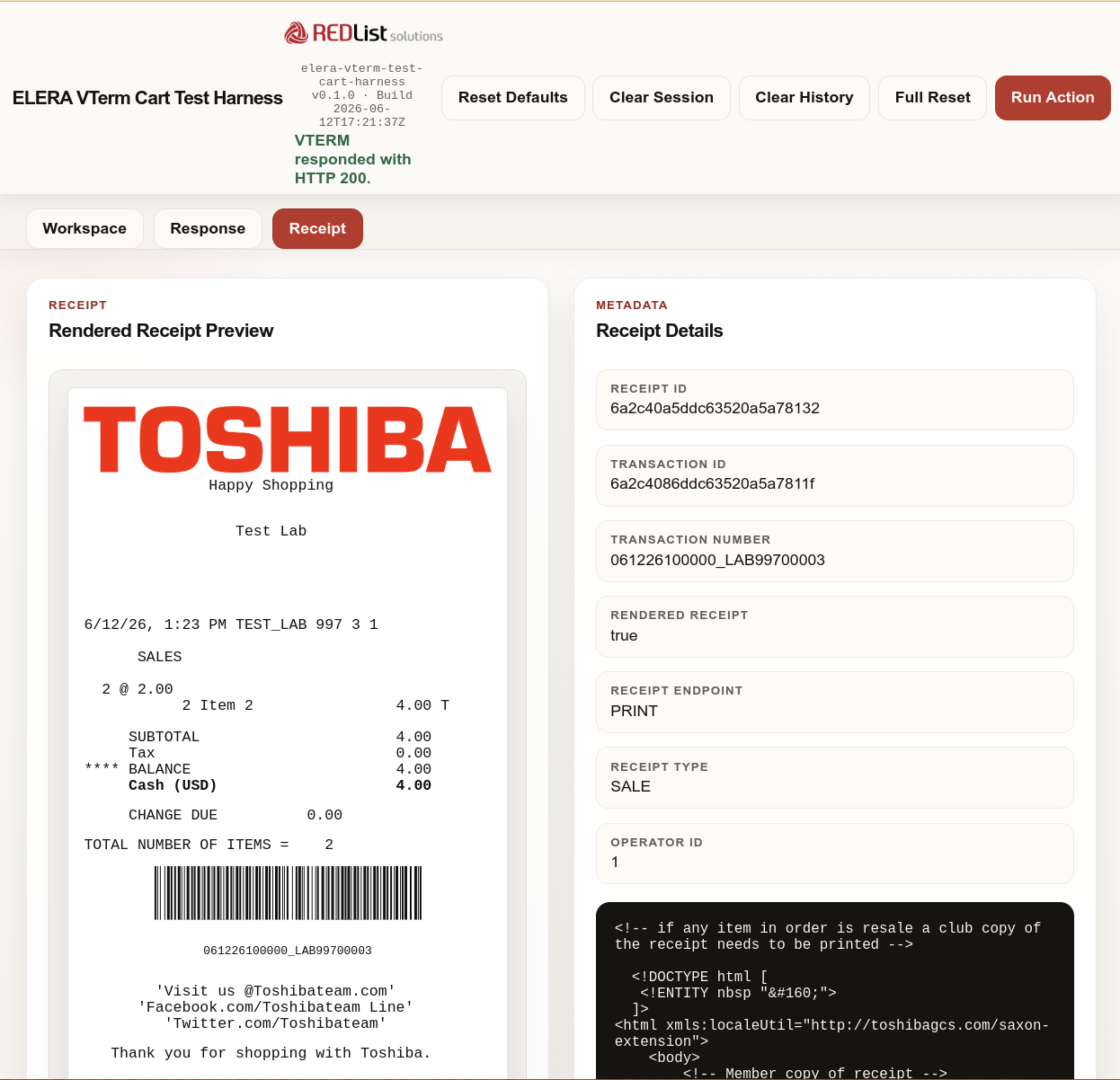Click the resale club copy comment in code
1120x1080 pixels.
[828, 936]
